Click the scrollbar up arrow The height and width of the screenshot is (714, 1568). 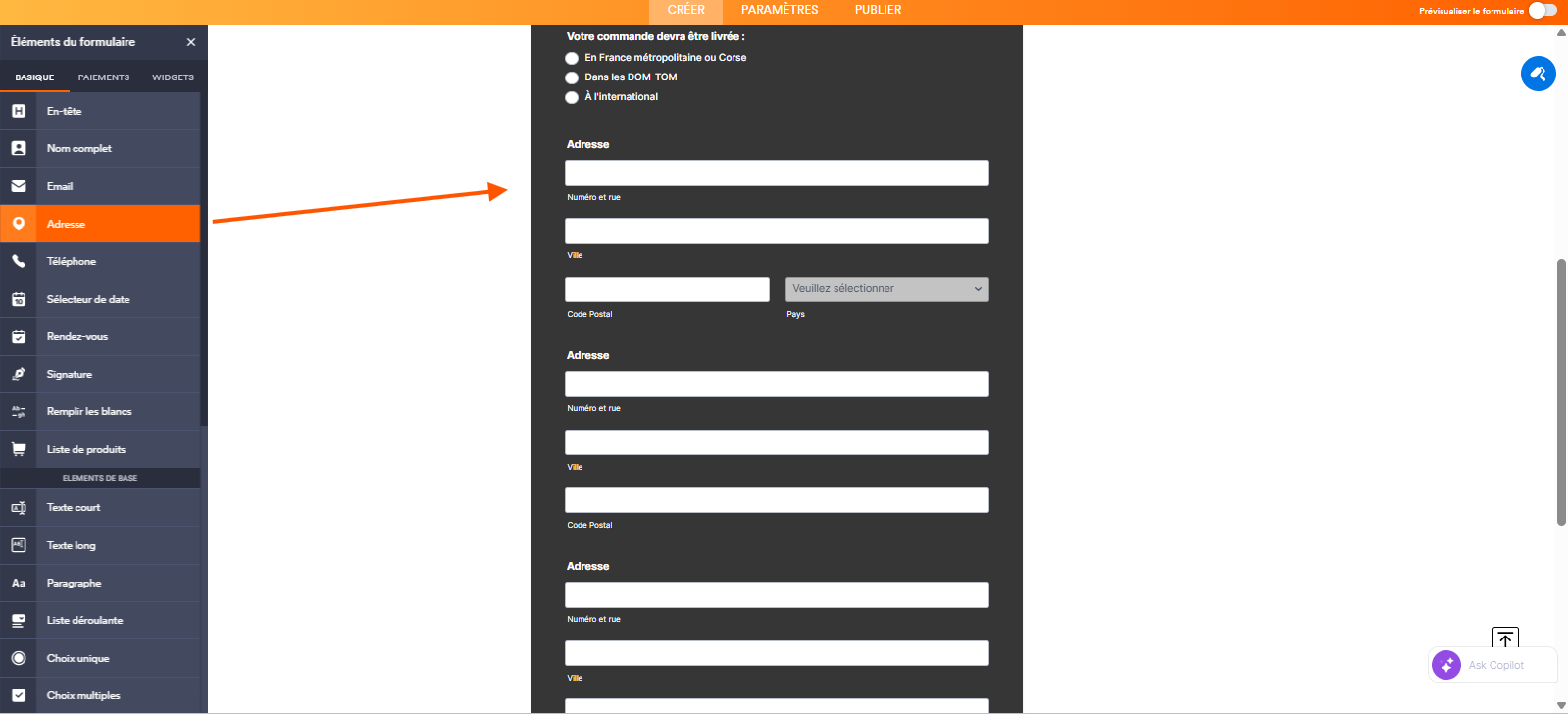tap(1561, 32)
